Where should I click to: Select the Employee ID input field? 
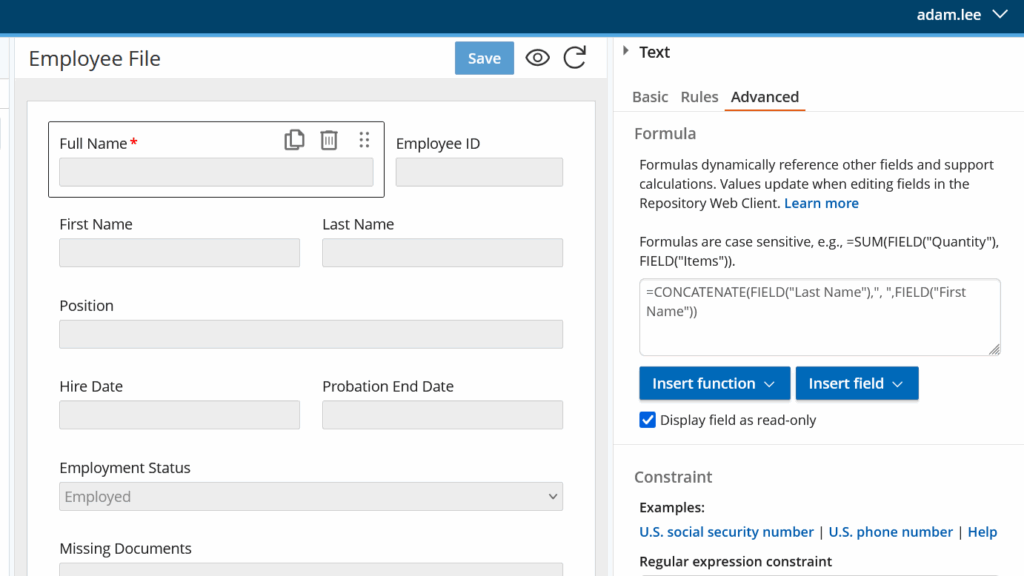(479, 172)
